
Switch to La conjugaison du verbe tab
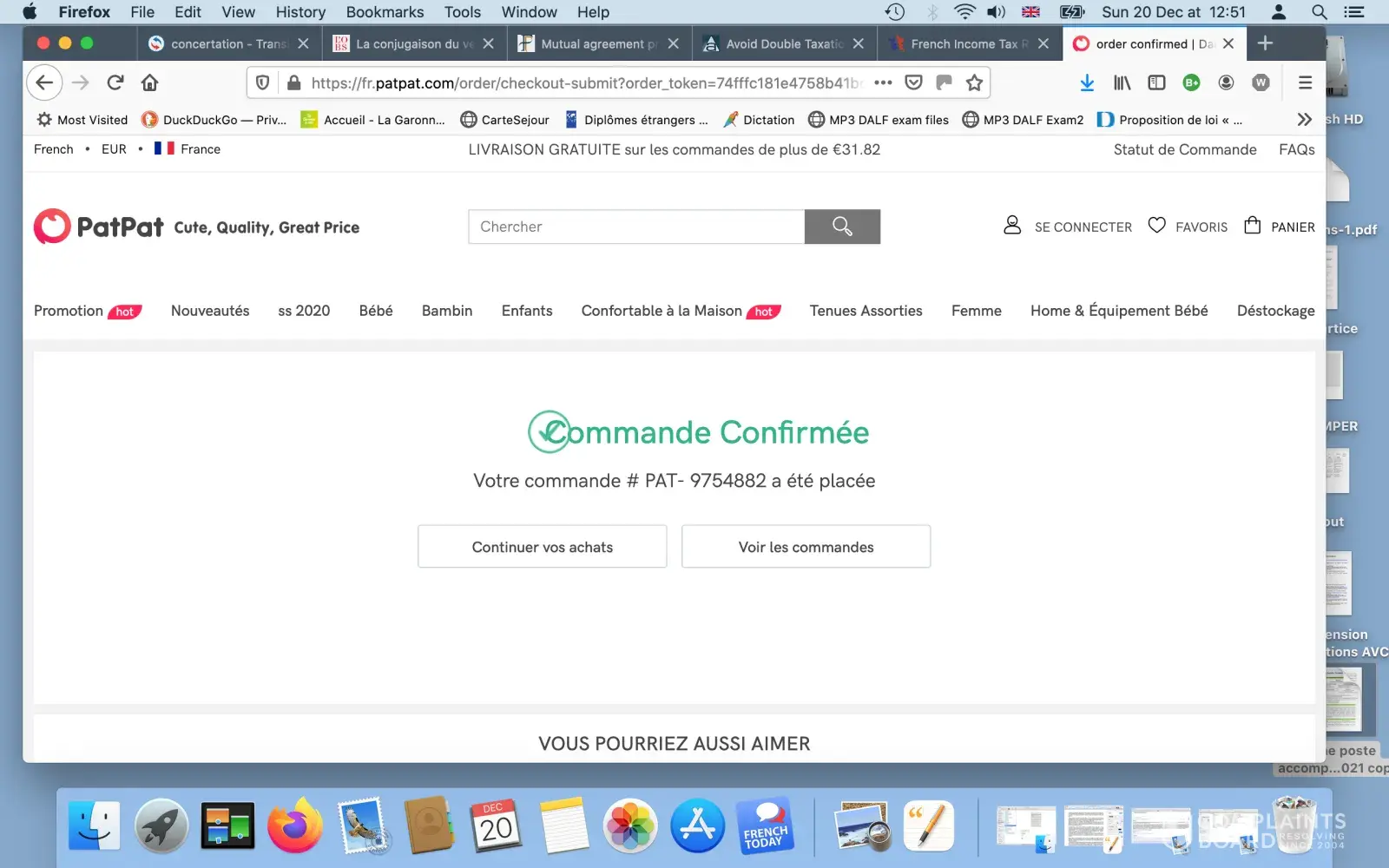414,43
